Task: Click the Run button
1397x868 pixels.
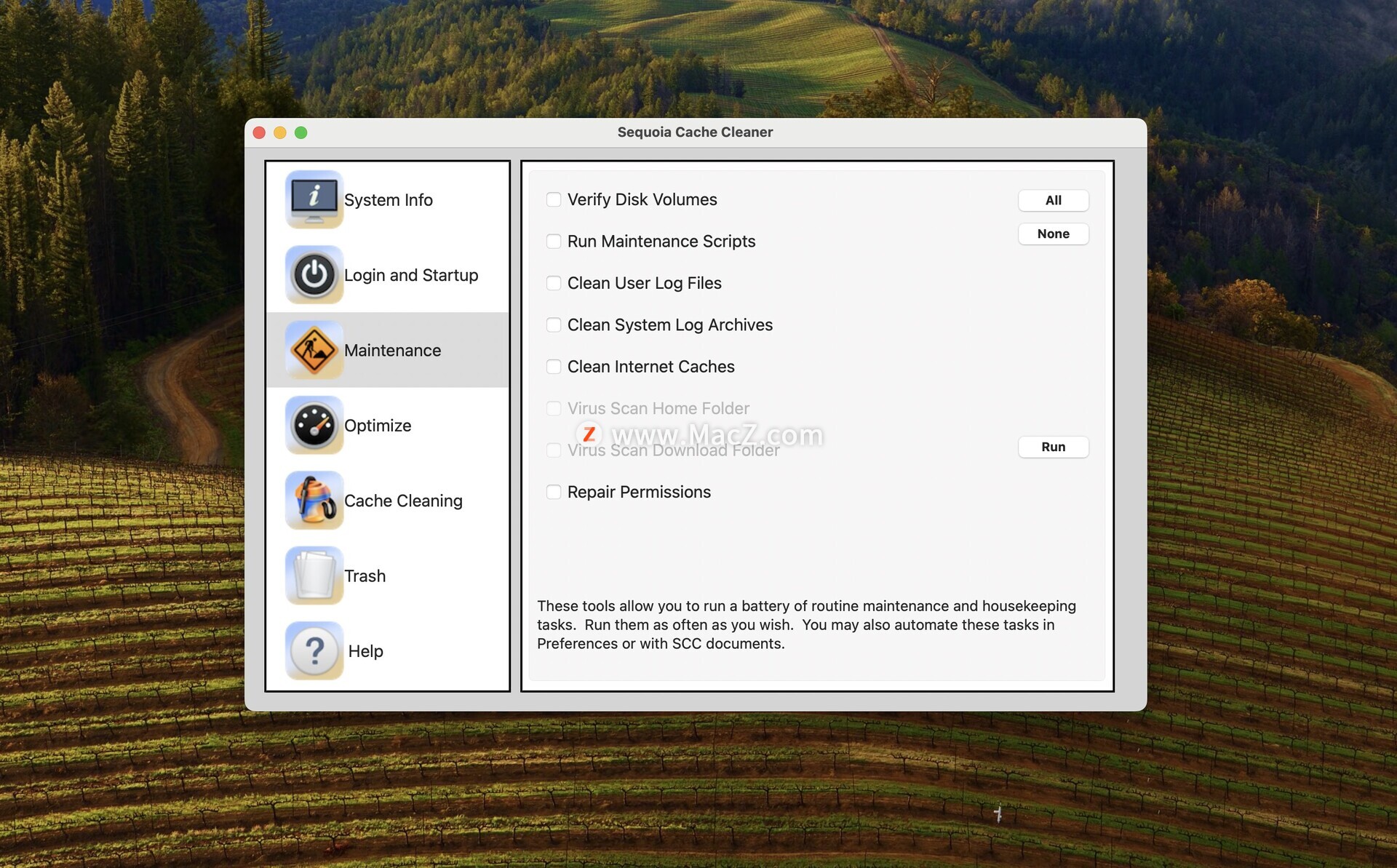Action: pyautogui.click(x=1053, y=447)
